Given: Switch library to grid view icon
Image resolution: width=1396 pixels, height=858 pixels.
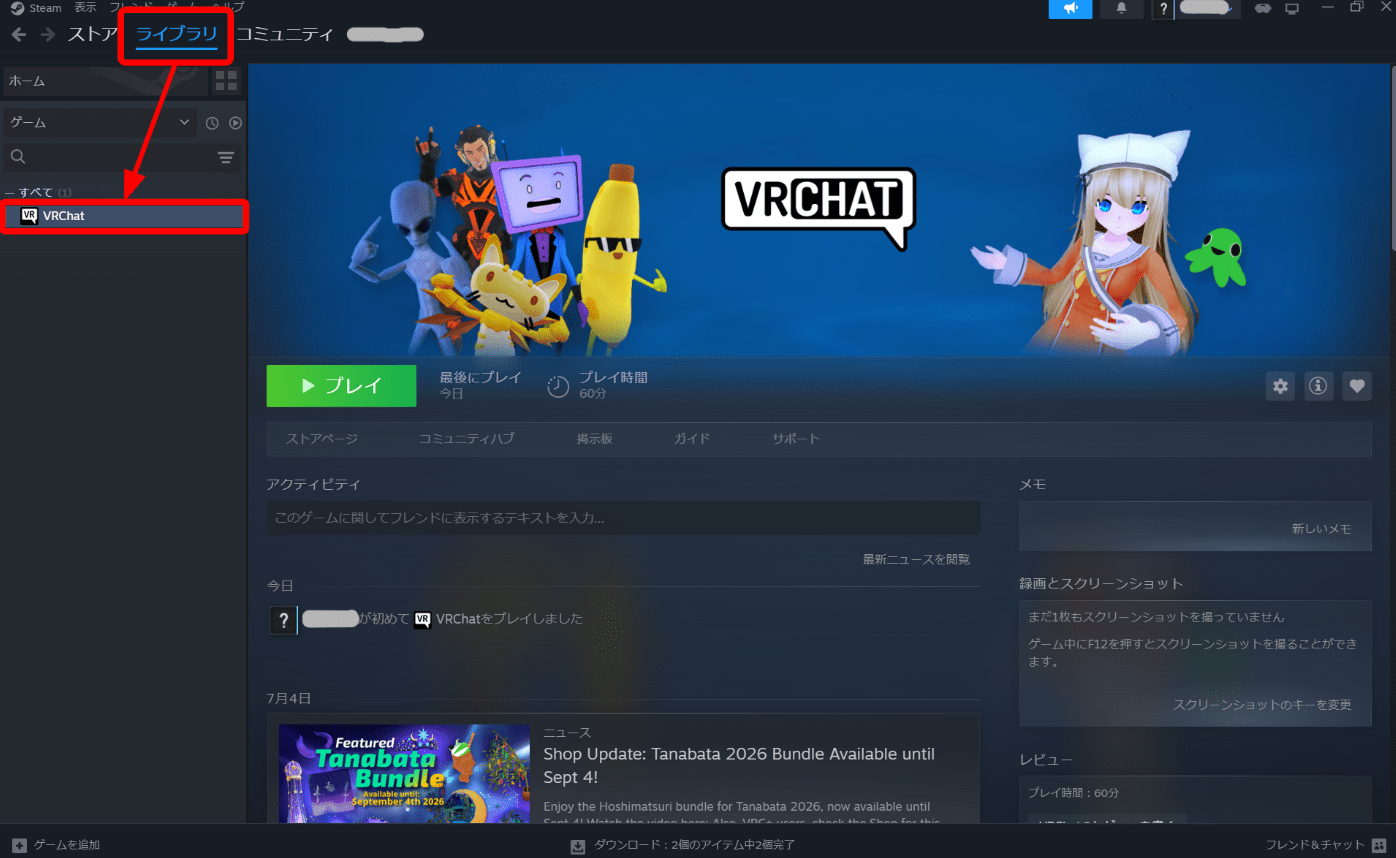Looking at the screenshot, I should point(226,81).
